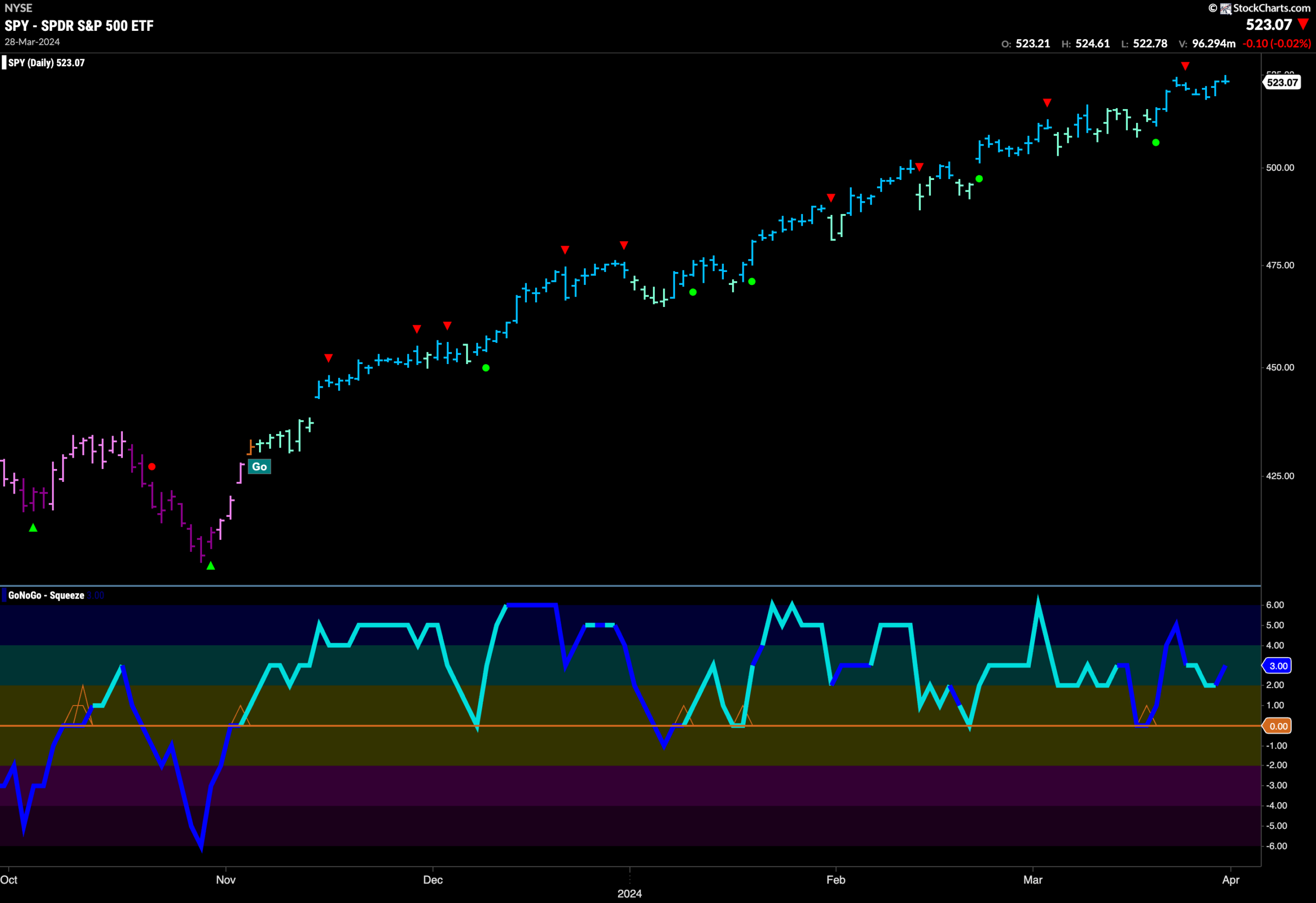Click the orange 0.00 zero-line value tag
This screenshot has width=1316, height=903.
1277,726
